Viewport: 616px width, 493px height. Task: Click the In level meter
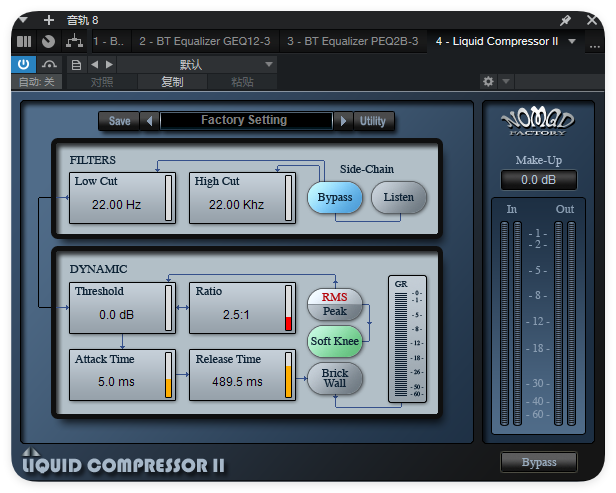point(511,323)
